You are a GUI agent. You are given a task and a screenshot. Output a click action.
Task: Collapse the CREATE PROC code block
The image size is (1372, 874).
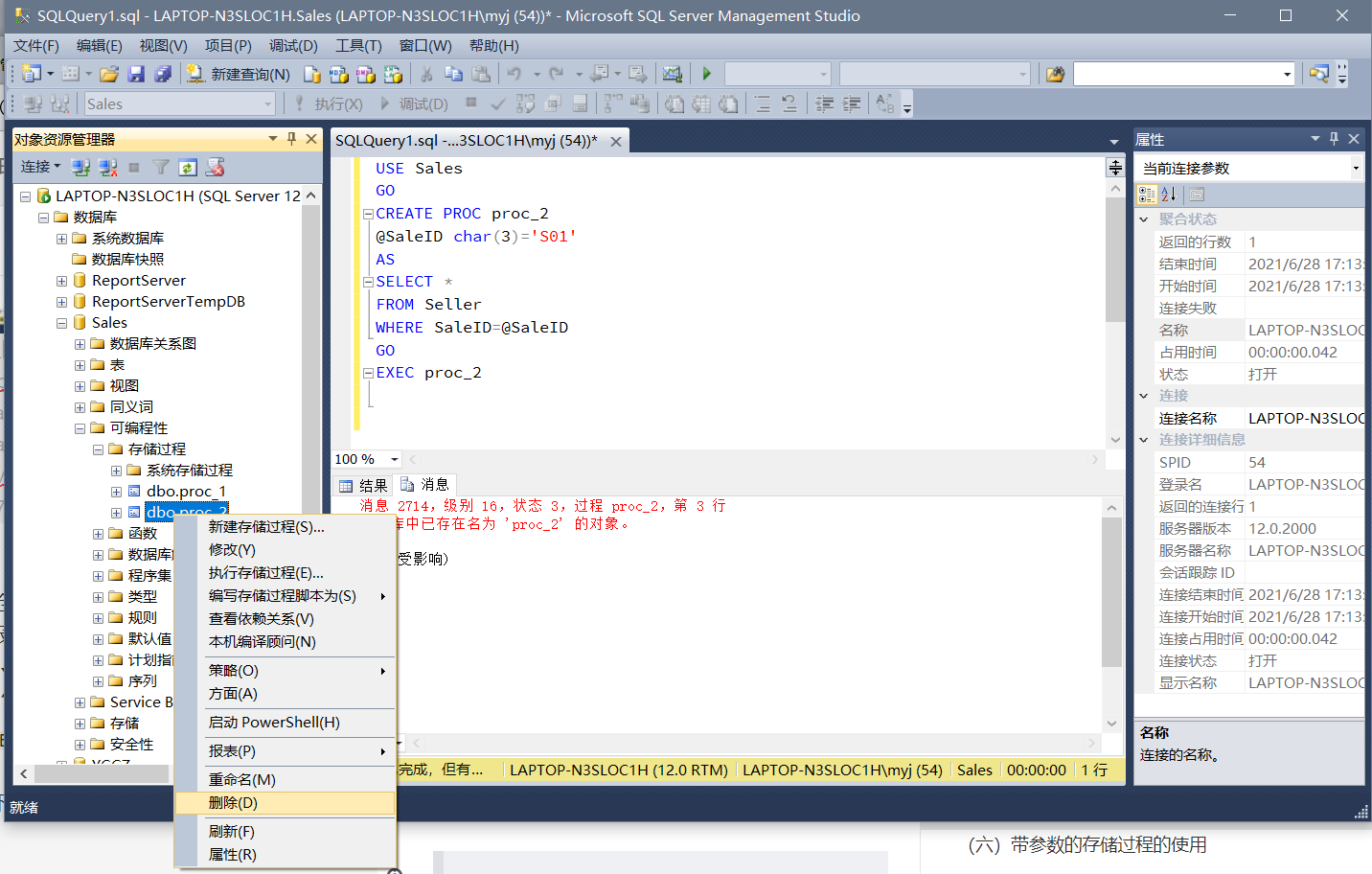tap(368, 214)
